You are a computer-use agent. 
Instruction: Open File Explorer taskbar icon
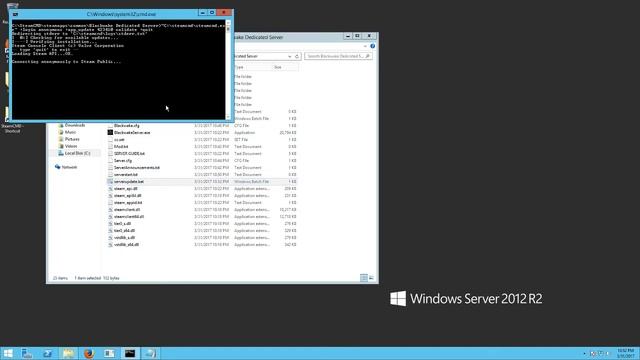pyautogui.click(x=68, y=353)
